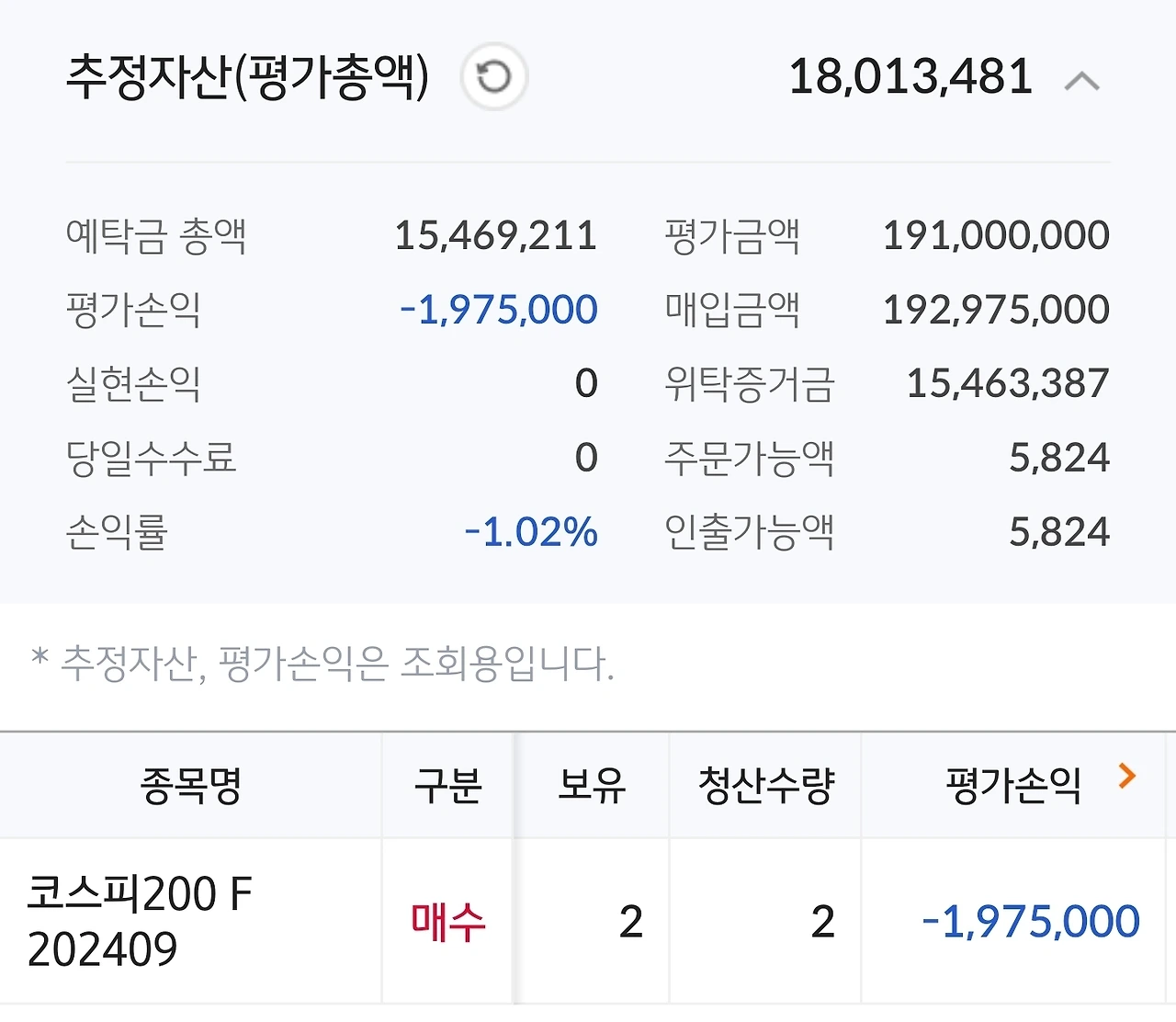
Task: Click the 구분 column header
Action: [447, 787]
